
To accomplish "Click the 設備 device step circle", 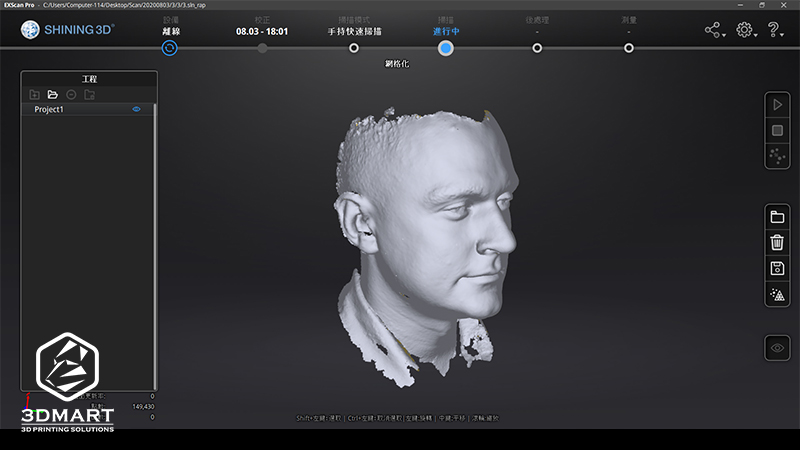I will coord(170,47).
